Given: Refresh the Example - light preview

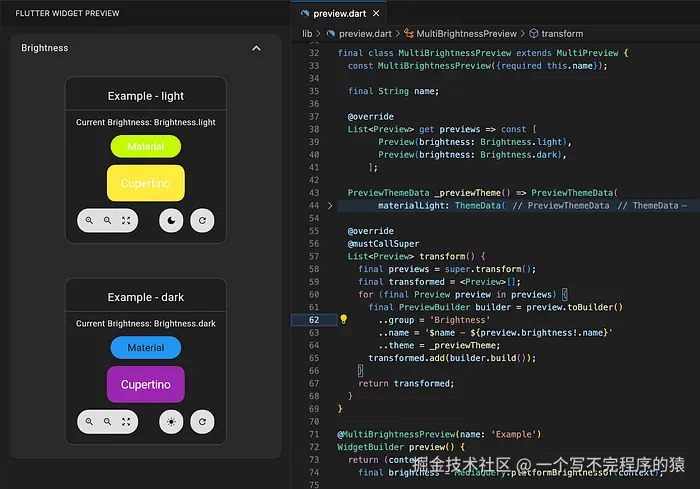Looking at the screenshot, I should [202, 221].
